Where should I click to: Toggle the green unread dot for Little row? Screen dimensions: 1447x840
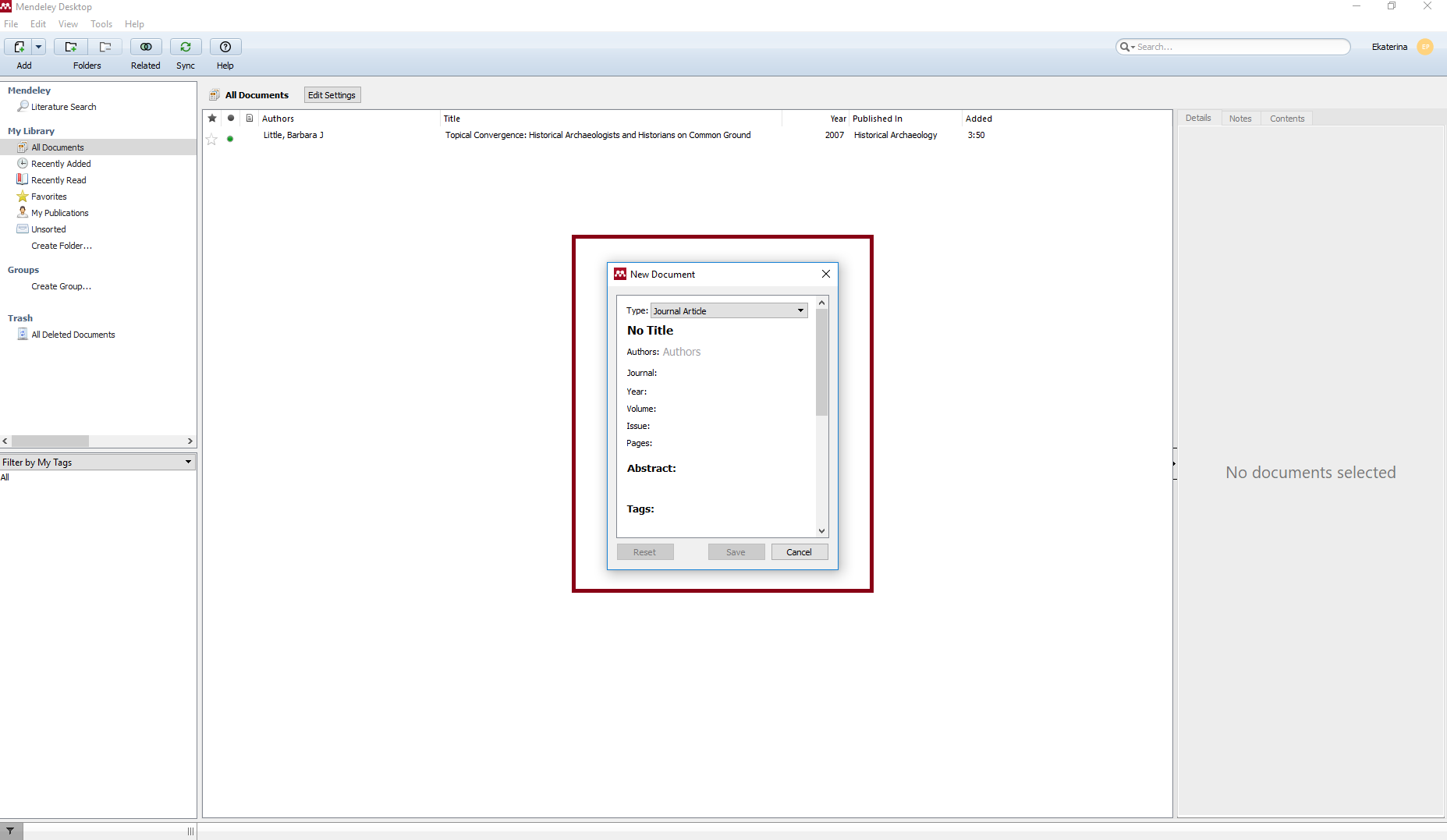click(230, 139)
